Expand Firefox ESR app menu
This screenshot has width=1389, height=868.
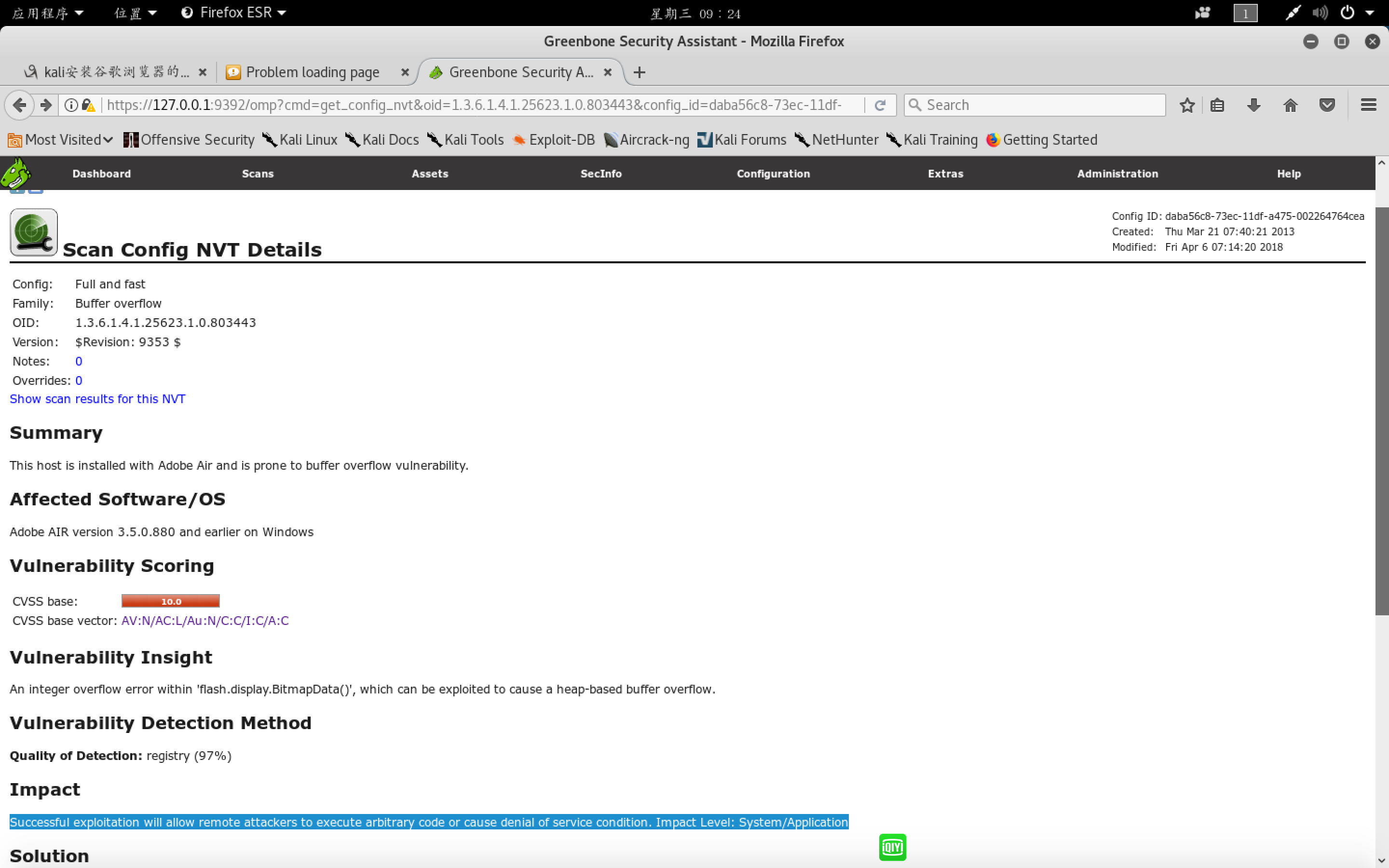pyautogui.click(x=234, y=13)
